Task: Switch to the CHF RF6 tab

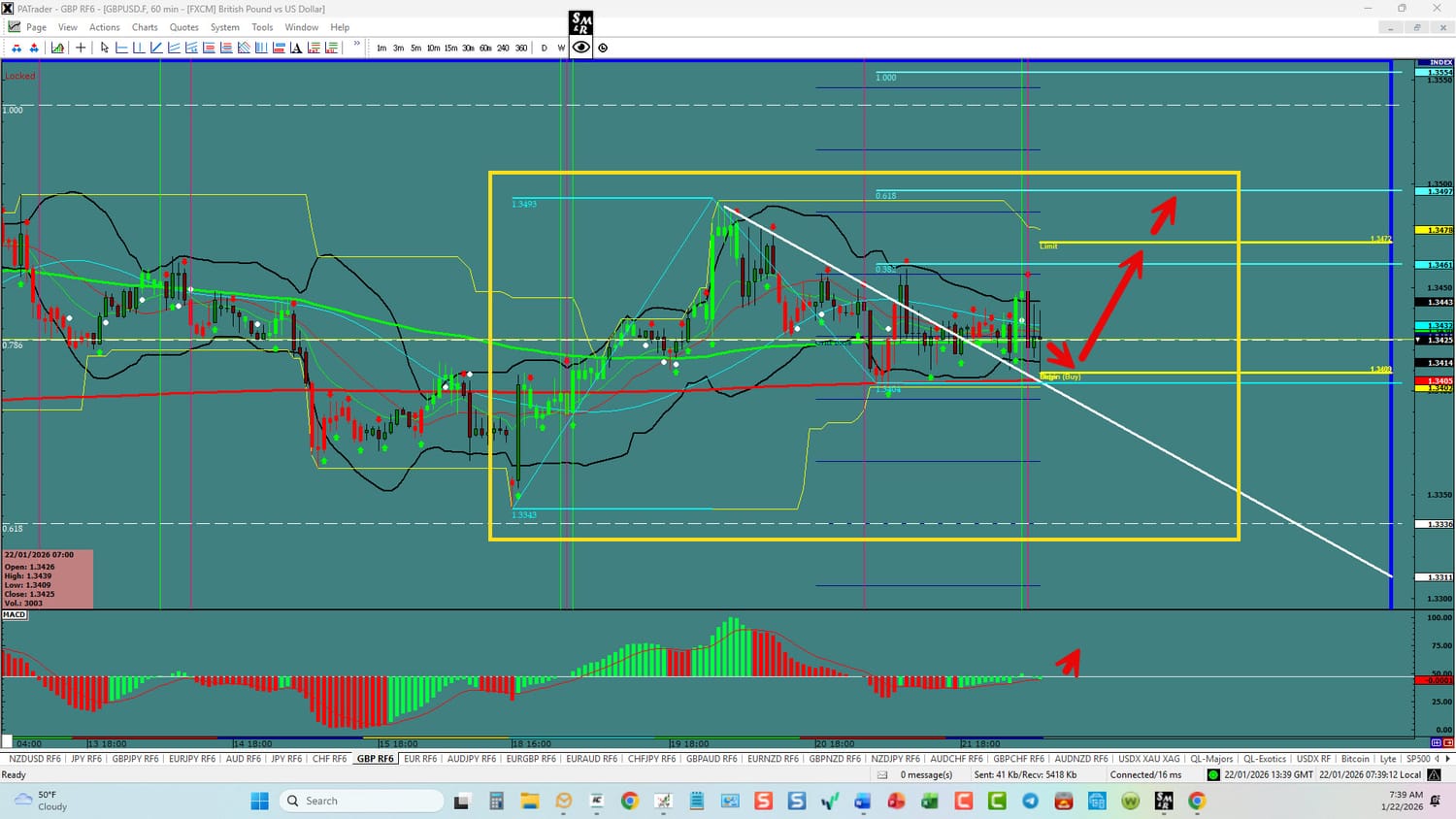Action: [x=329, y=759]
